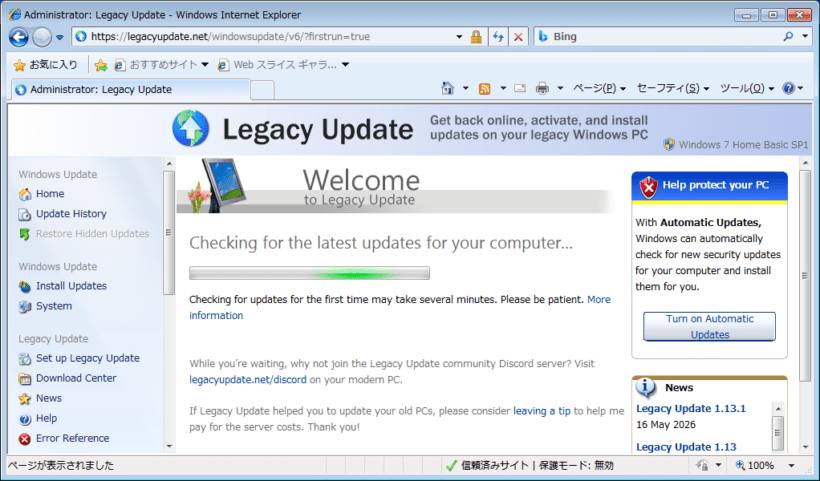Open search provider dropdown arrow
The image size is (820, 481).
click(x=805, y=36)
